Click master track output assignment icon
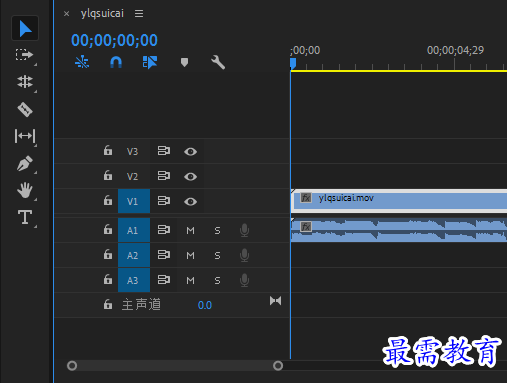This screenshot has height=383, width=507. (x=275, y=301)
